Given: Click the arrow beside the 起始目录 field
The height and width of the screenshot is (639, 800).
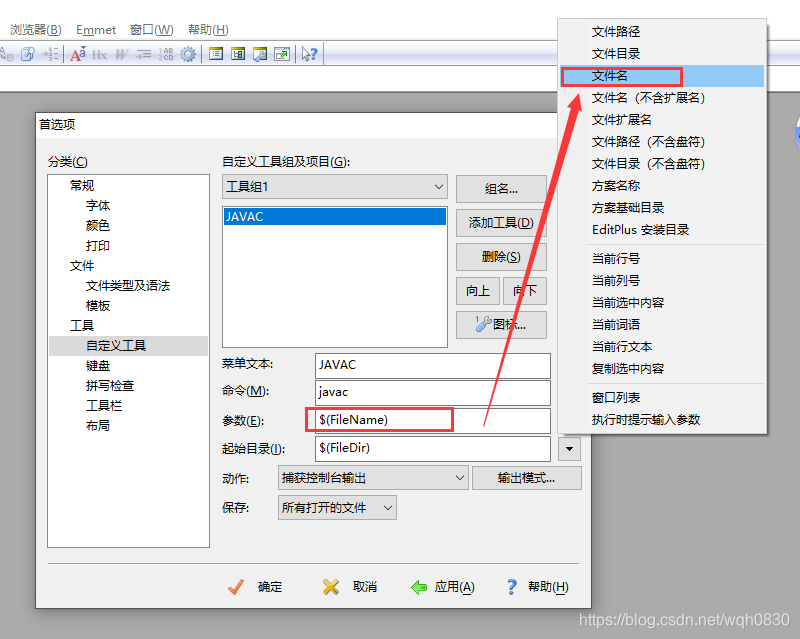Looking at the screenshot, I should 570,448.
